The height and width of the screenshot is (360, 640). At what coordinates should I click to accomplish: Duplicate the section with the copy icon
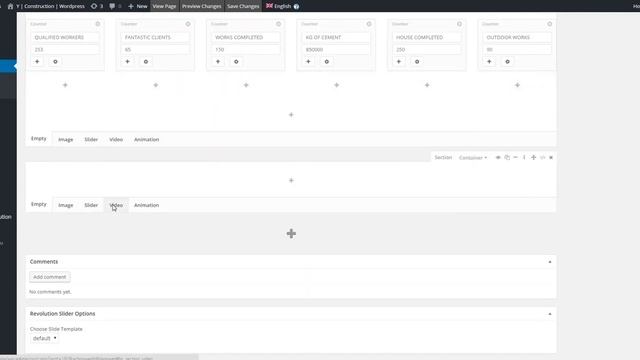tap(507, 158)
